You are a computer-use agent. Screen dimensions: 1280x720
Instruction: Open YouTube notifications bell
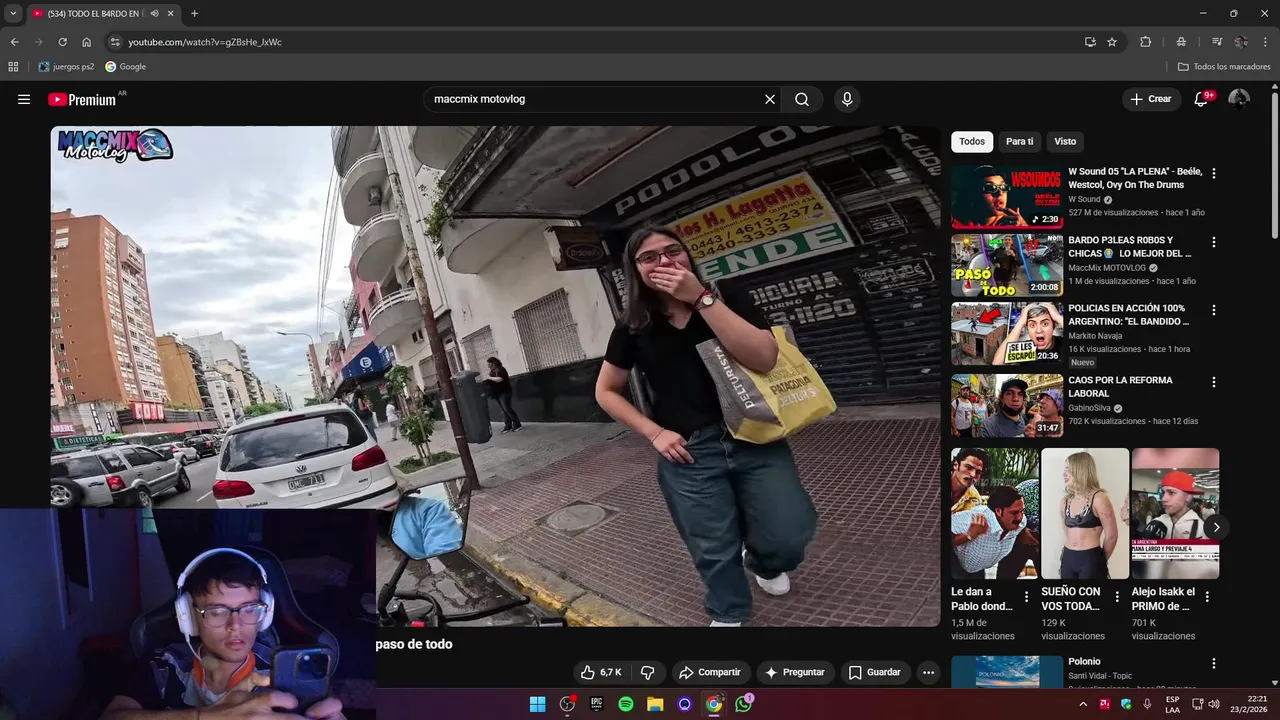1202,99
